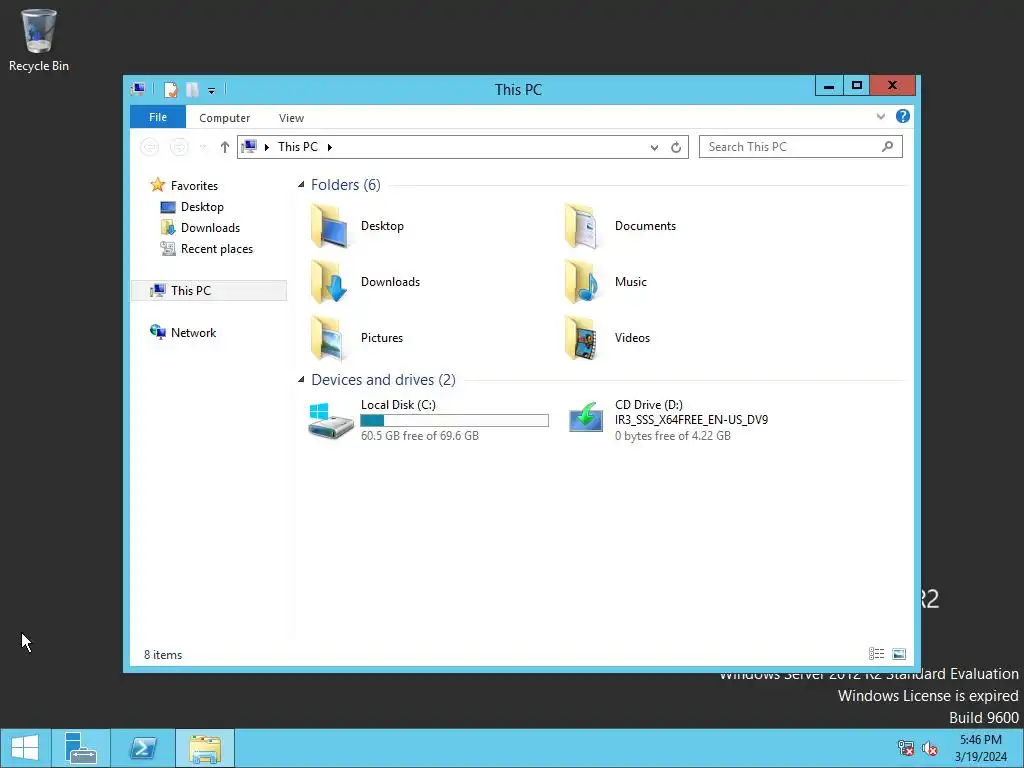The image size is (1024, 768).
Task: Open the Customize Quick Access Toolbar arrow
Action: coord(211,91)
